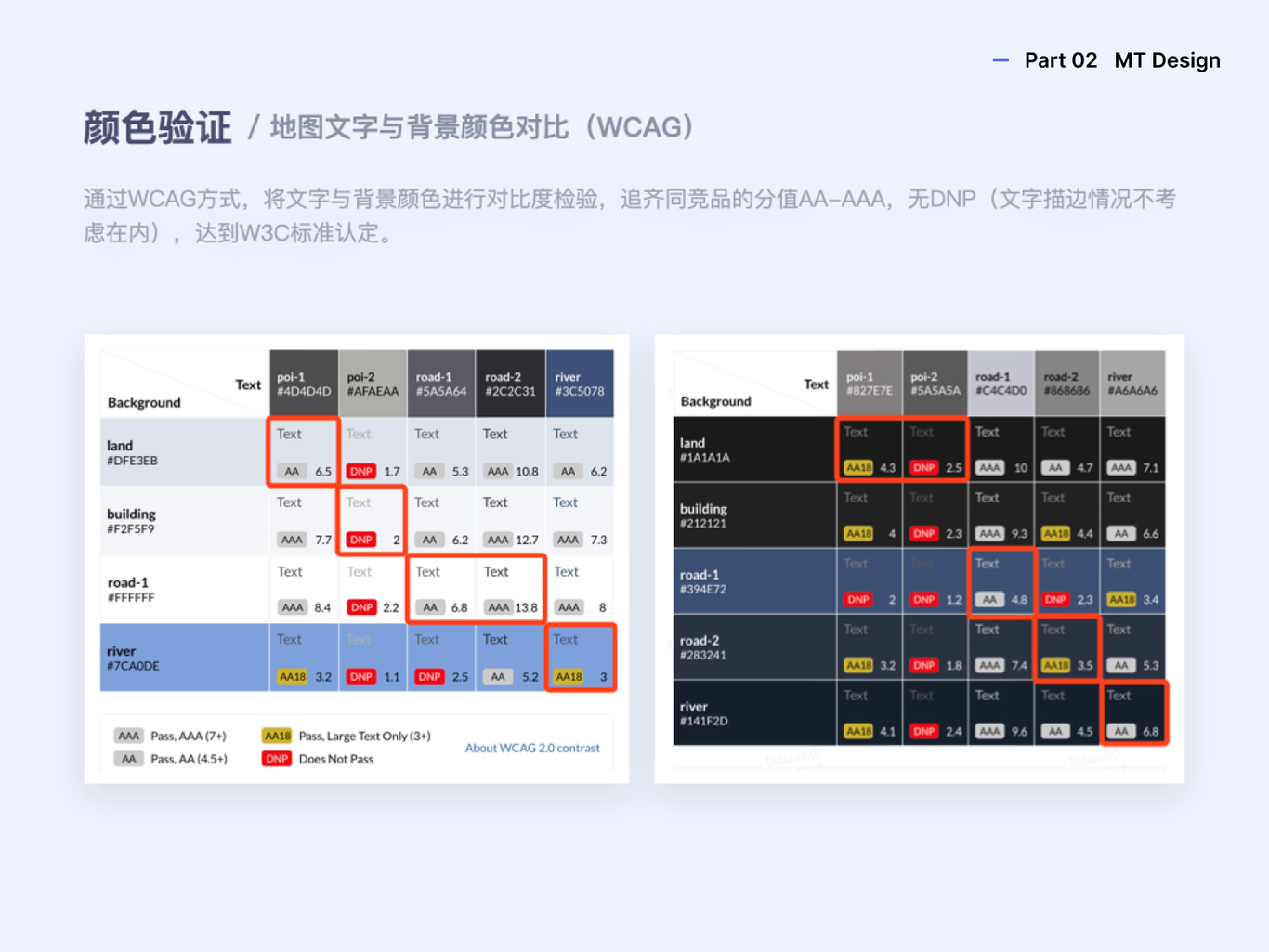The image size is (1269, 952).
Task: Click the building #F2F5F9 row label
Action: click(x=185, y=521)
